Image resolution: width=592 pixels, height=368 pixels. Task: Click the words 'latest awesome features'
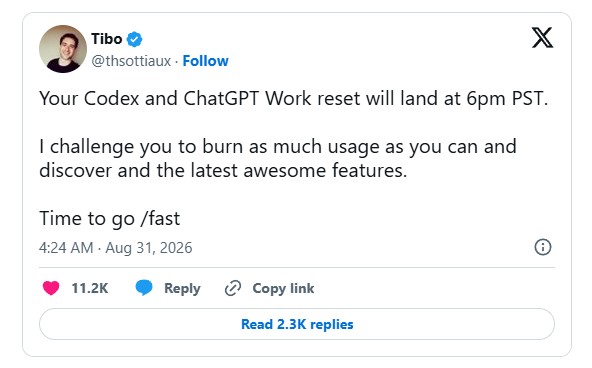(298, 171)
